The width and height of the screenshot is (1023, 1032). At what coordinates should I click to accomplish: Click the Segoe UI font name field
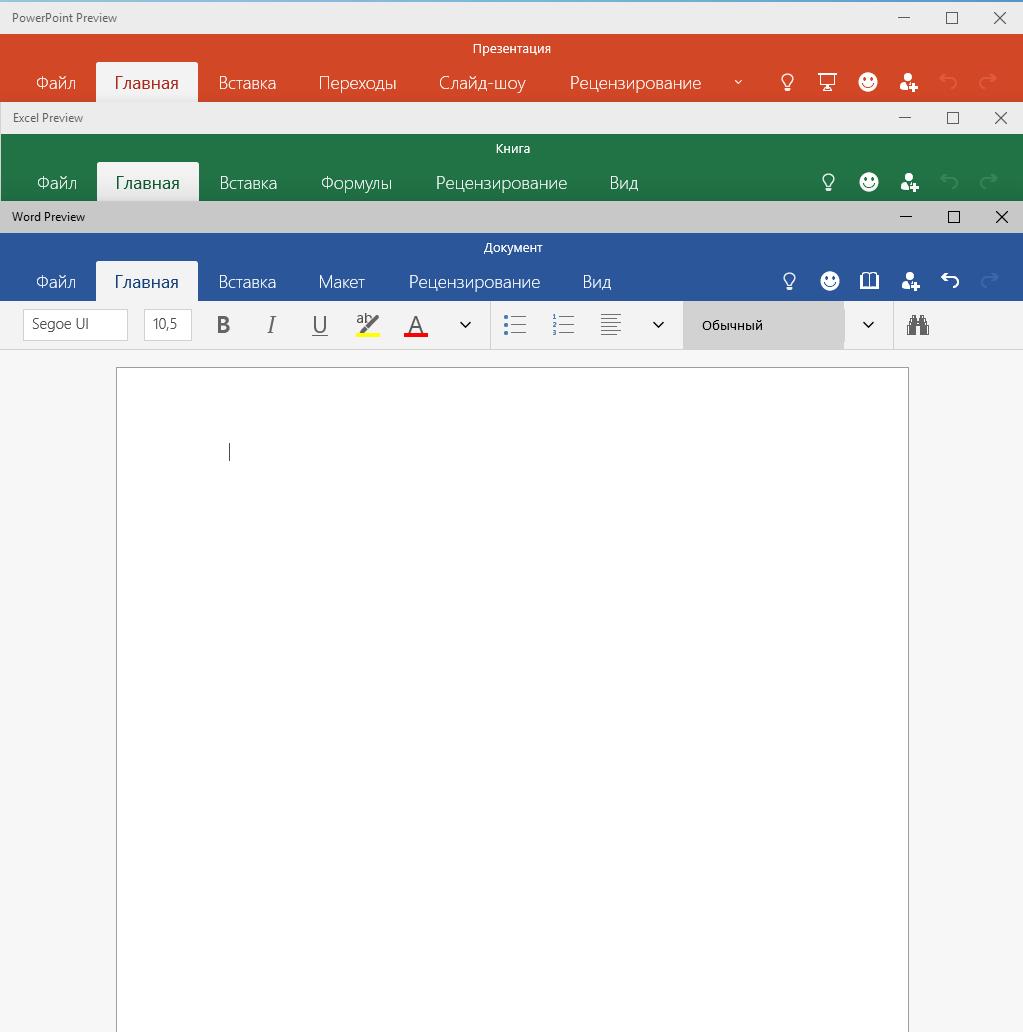coord(75,324)
